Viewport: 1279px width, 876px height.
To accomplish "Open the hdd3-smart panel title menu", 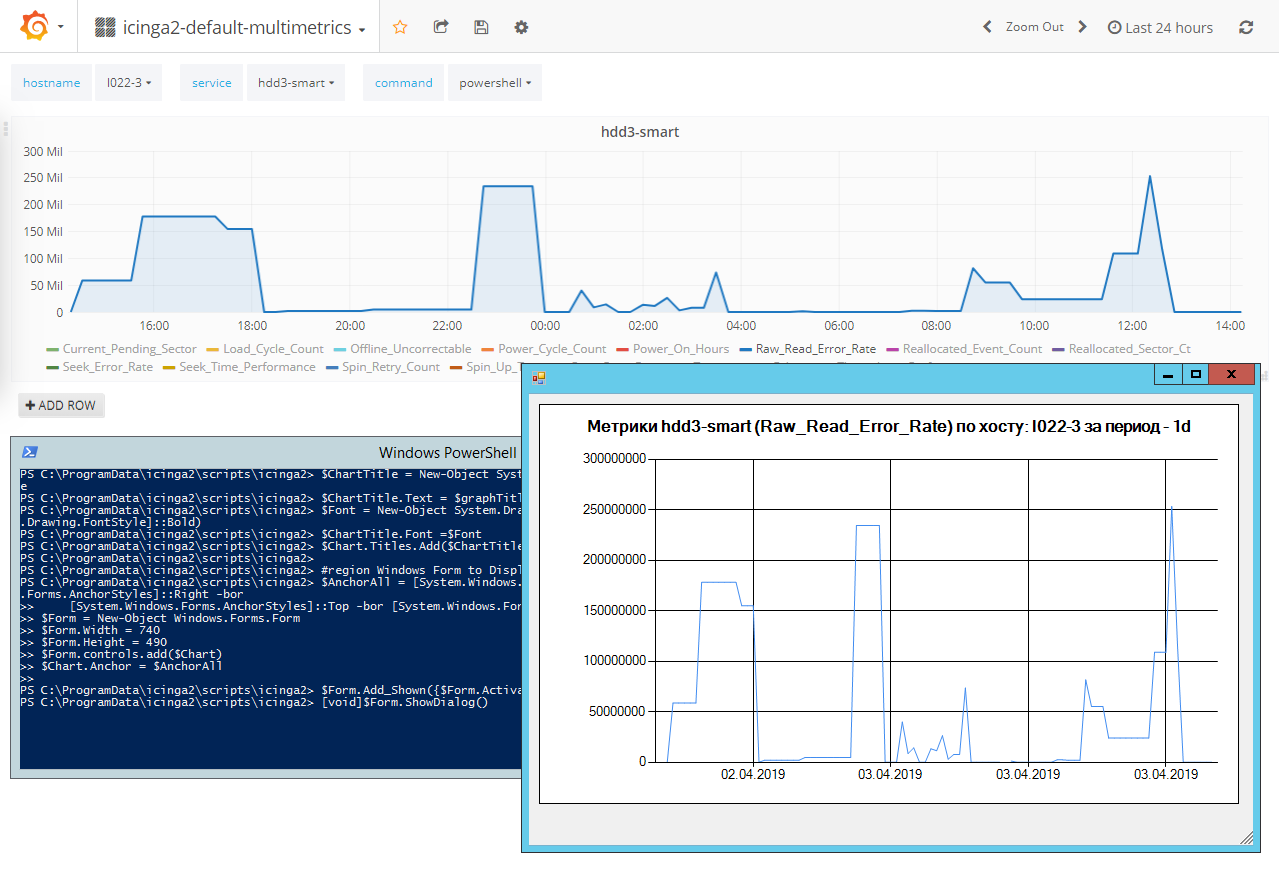I will pos(639,131).
